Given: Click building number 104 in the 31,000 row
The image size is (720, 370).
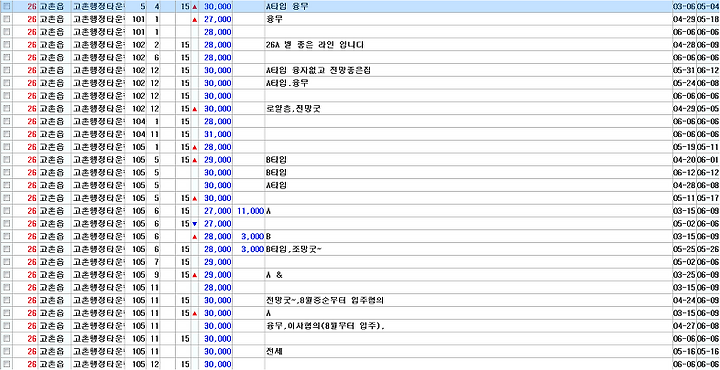Looking at the screenshot, I should (x=138, y=135).
